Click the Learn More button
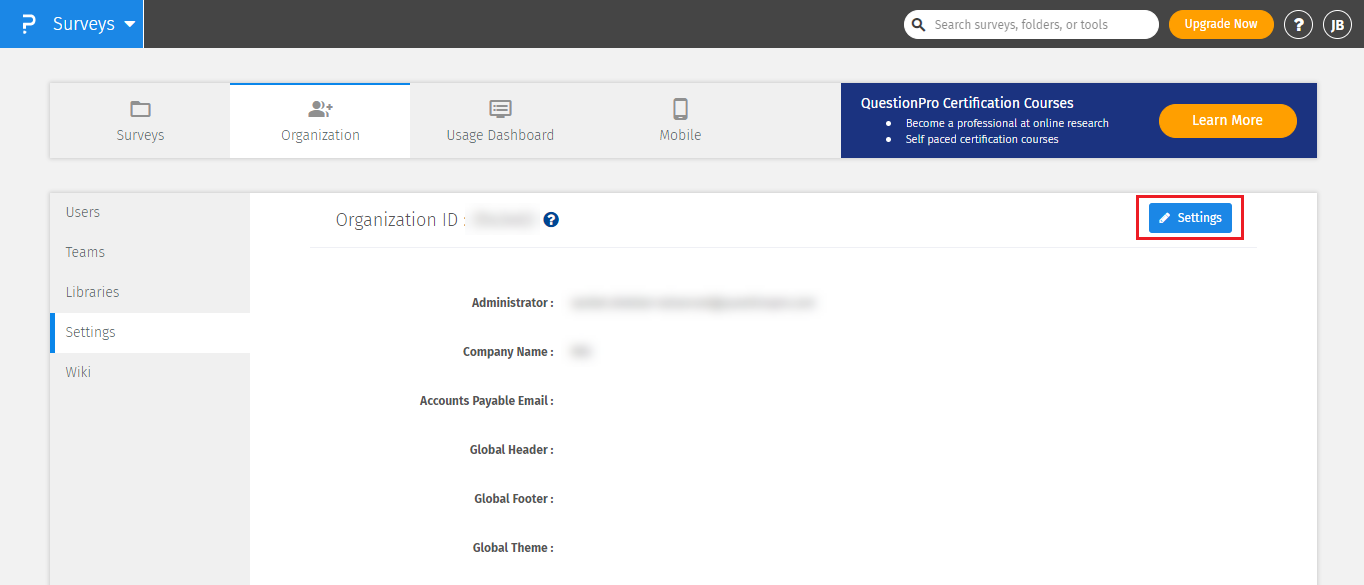The width and height of the screenshot is (1364, 585). pyautogui.click(x=1227, y=120)
